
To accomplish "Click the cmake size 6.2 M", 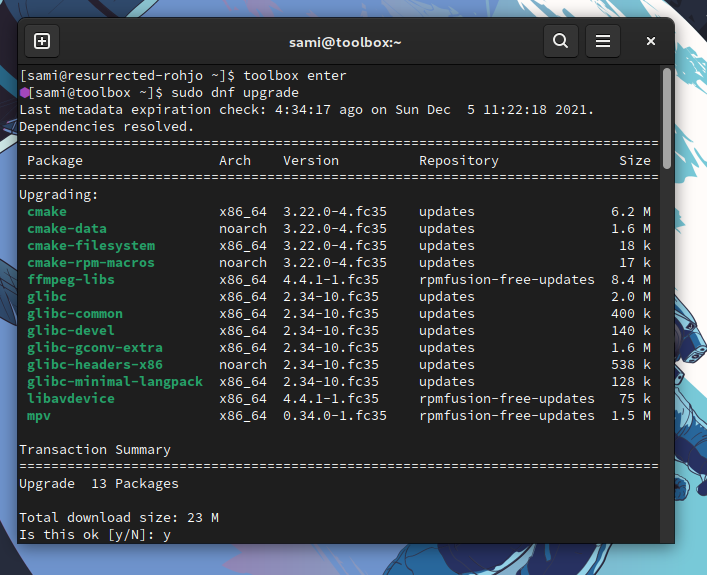I will click(631, 212).
